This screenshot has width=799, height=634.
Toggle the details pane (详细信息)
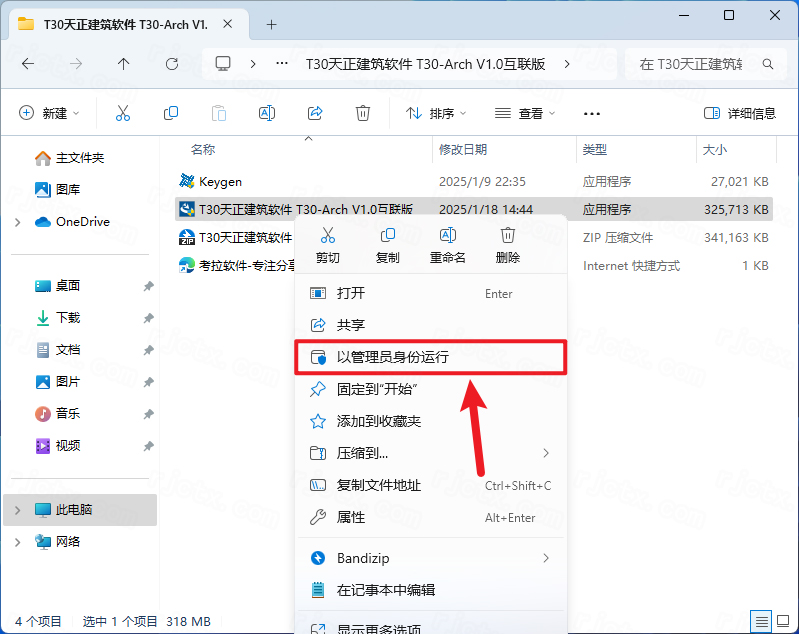(x=740, y=113)
